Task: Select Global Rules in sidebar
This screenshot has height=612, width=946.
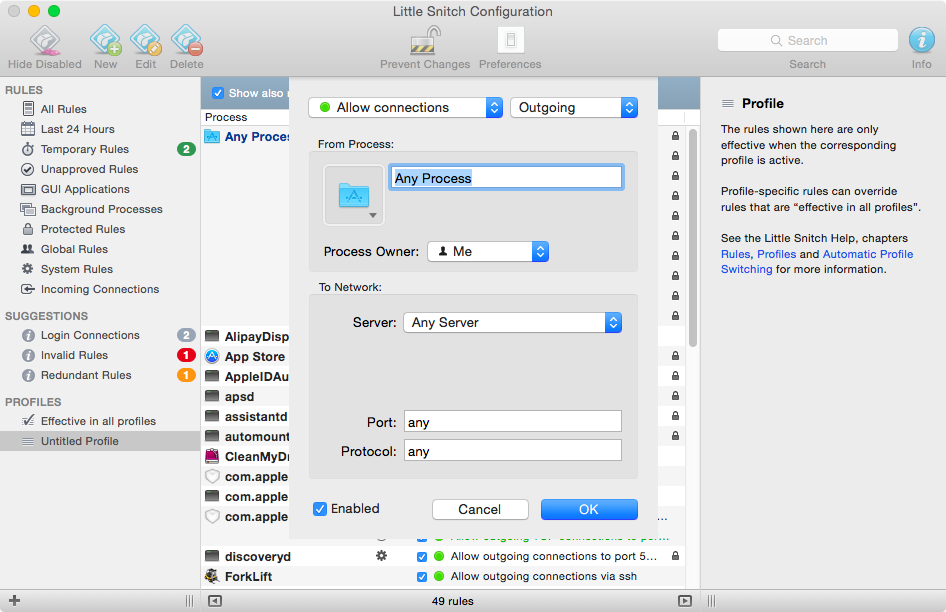Action: 74,249
